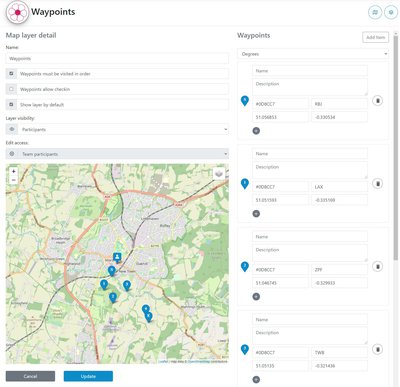400x387 pixels.
Task: Select map marker number 3
Action: [127, 285]
